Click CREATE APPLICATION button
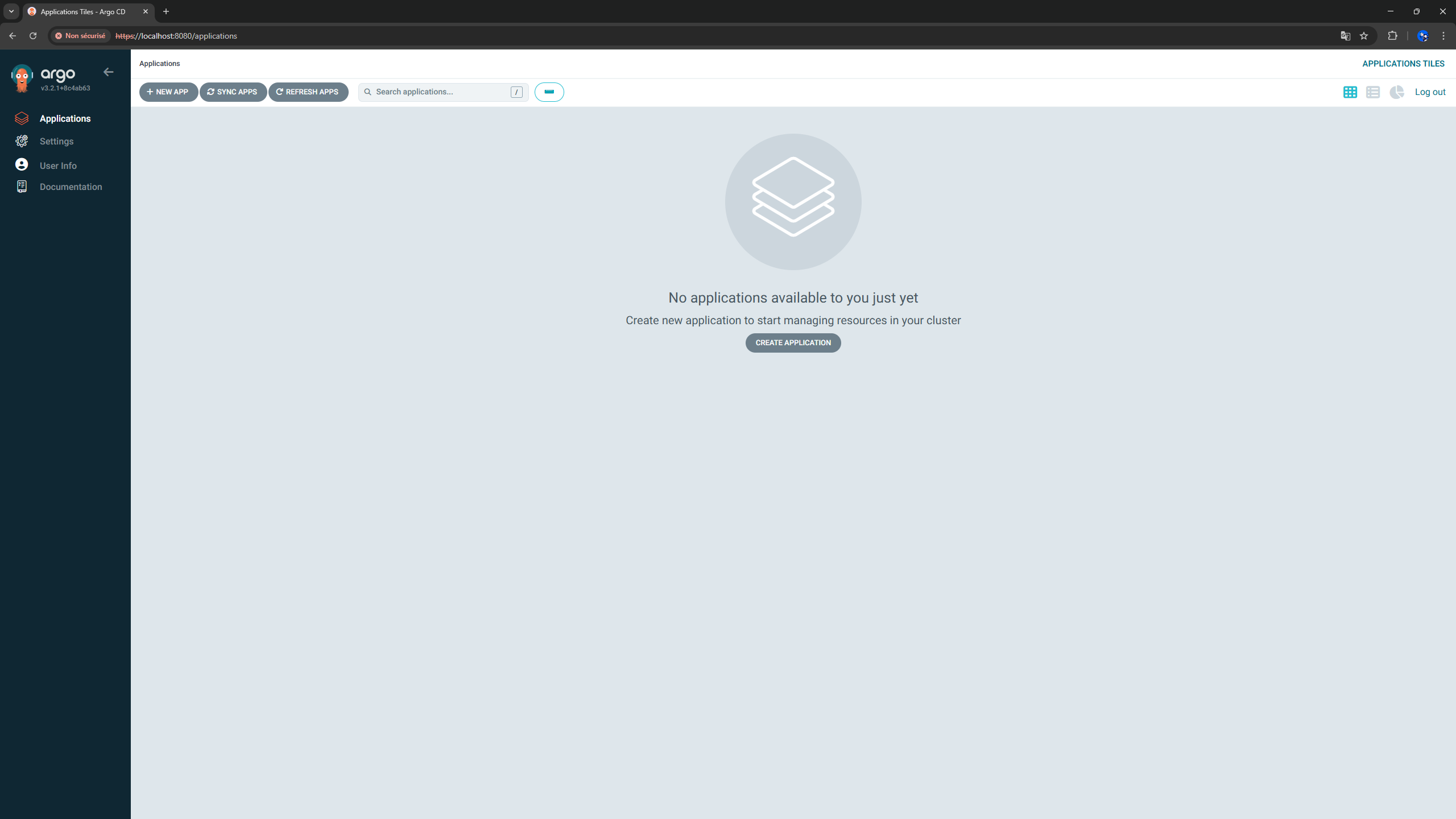The width and height of the screenshot is (1456, 819). click(x=793, y=343)
